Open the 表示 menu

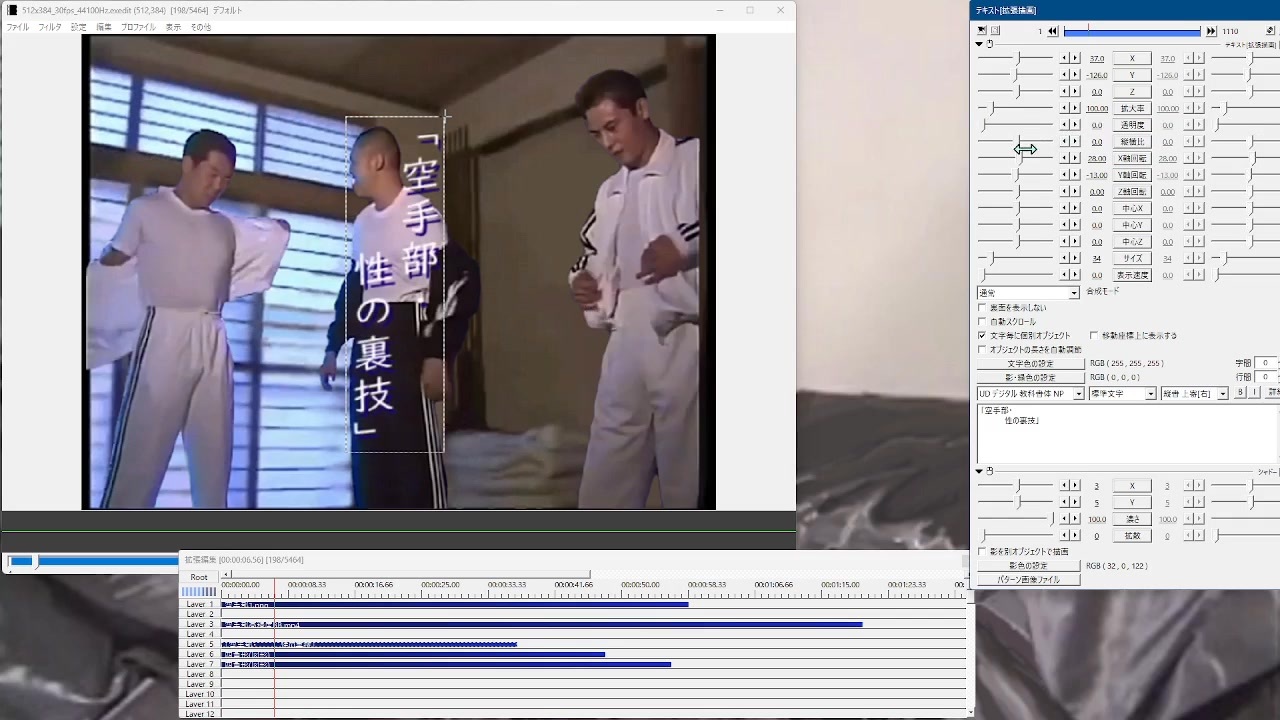point(173,27)
